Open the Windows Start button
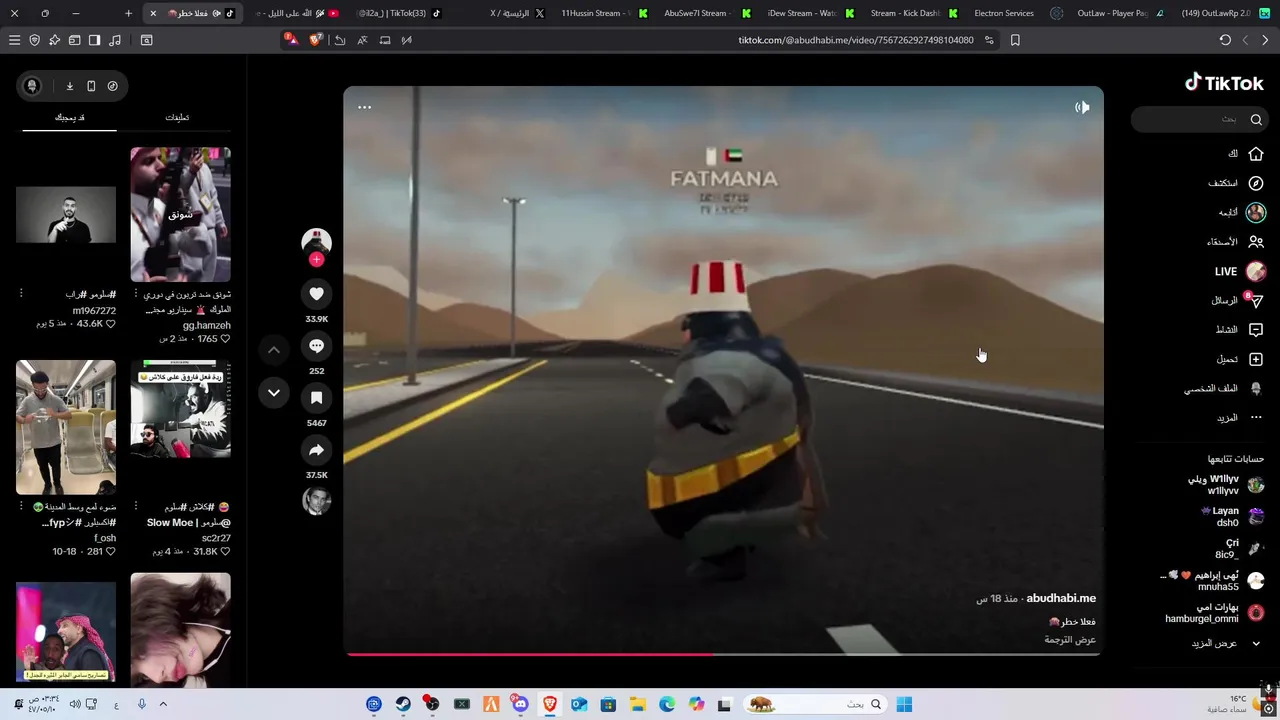Viewport: 1280px width, 720px height. click(x=904, y=704)
